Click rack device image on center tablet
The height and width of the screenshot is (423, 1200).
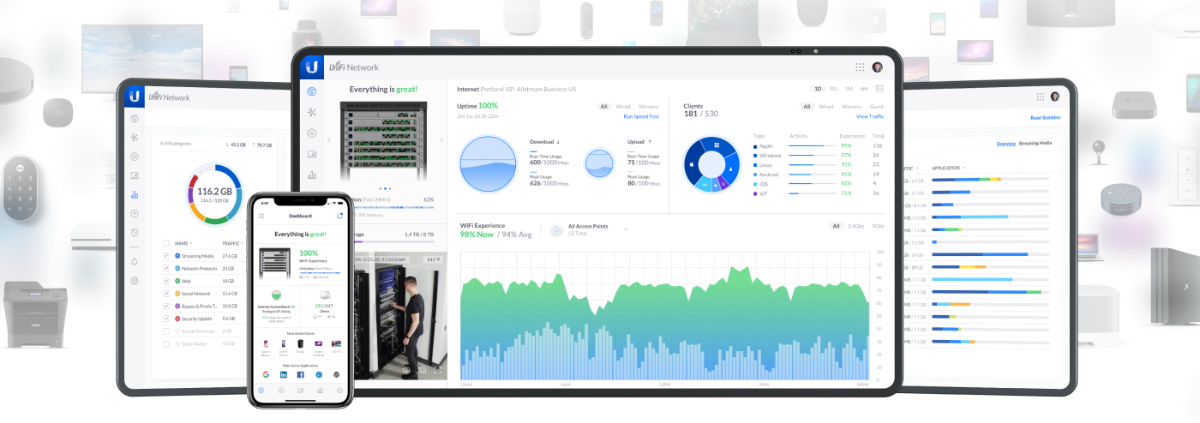pos(384,140)
